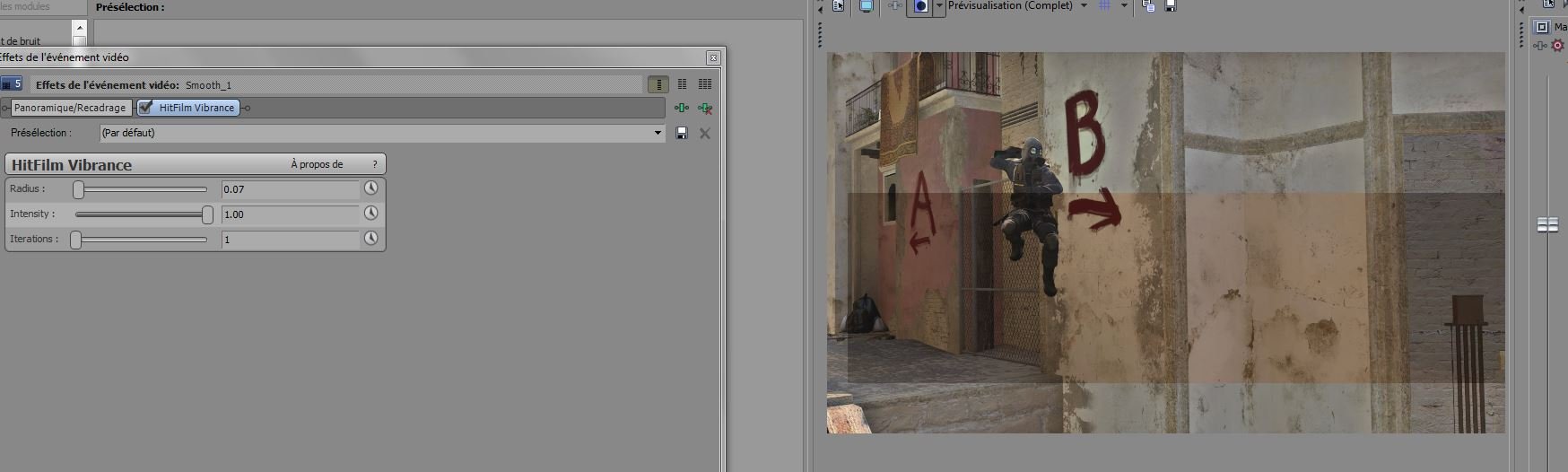Screen dimensions: 1568x472
Task: Animate the Iterations parameter clock icon
Action: coord(370,239)
